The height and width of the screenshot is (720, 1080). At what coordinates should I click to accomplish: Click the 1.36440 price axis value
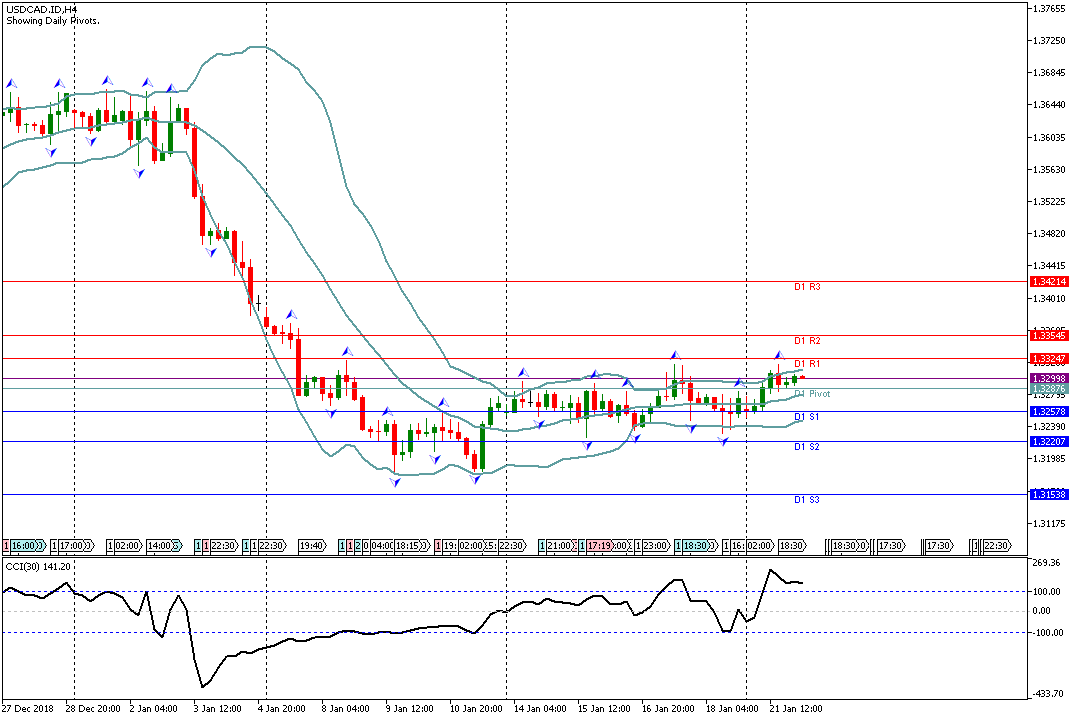coord(1049,105)
